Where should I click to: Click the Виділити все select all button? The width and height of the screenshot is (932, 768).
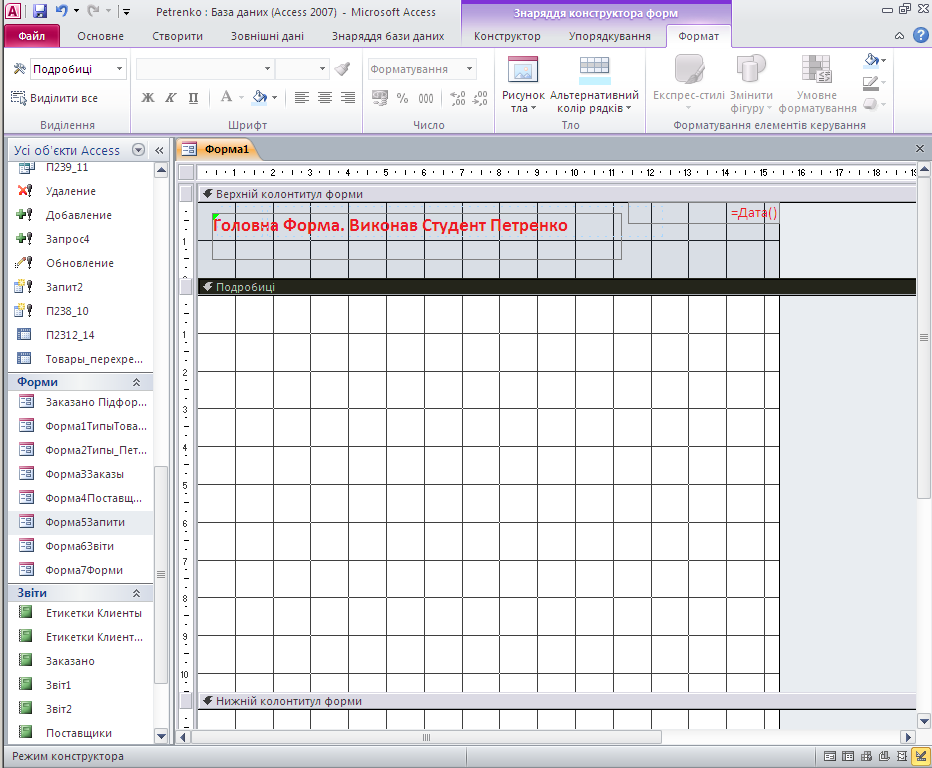click(x=55, y=98)
